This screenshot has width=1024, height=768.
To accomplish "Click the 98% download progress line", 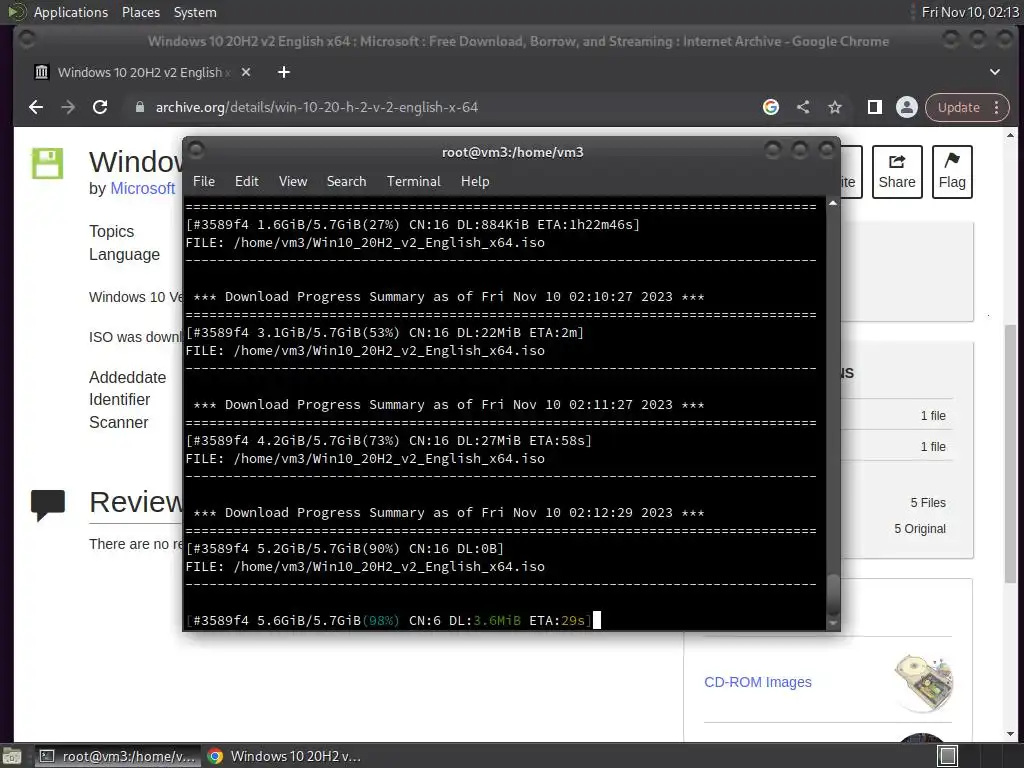I will coord(389,620).
